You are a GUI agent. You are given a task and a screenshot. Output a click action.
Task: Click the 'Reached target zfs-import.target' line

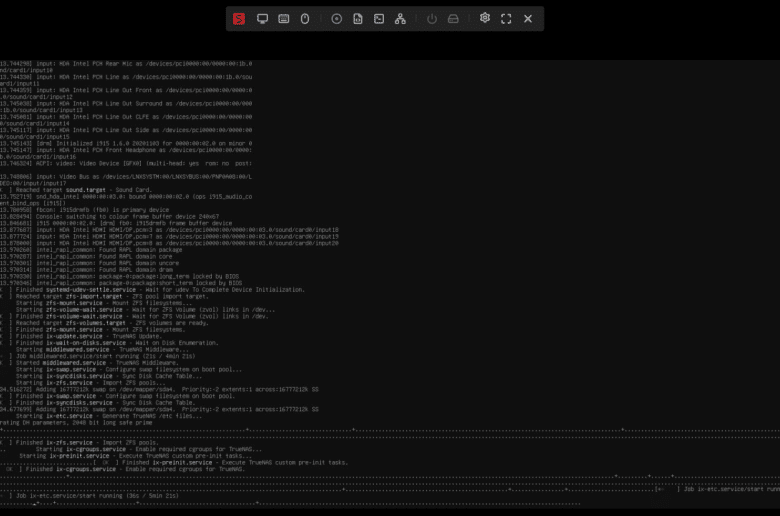tap(104, 297)
